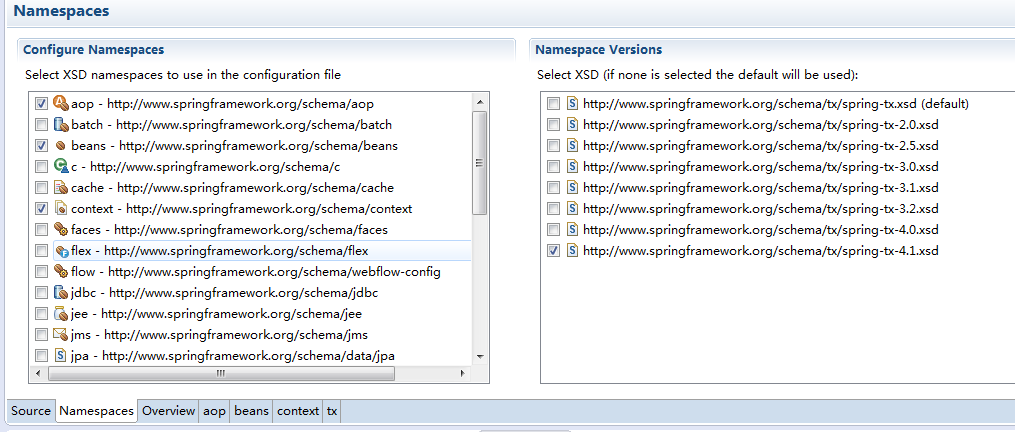The height and width of the screenshot is (432, 1015).
Task: Check the spring-tx-2.5.xsd version checkbox
Action: 553,146
